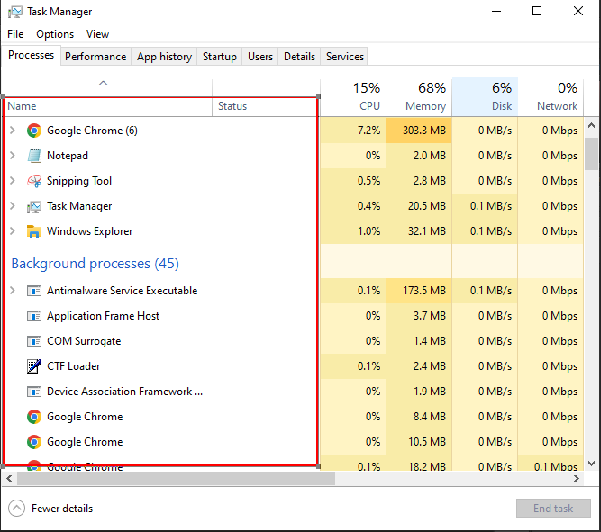Viewport: 601px width, 532px height.
Task: Expand the Google Chrome (6) group
Action: 12,130
